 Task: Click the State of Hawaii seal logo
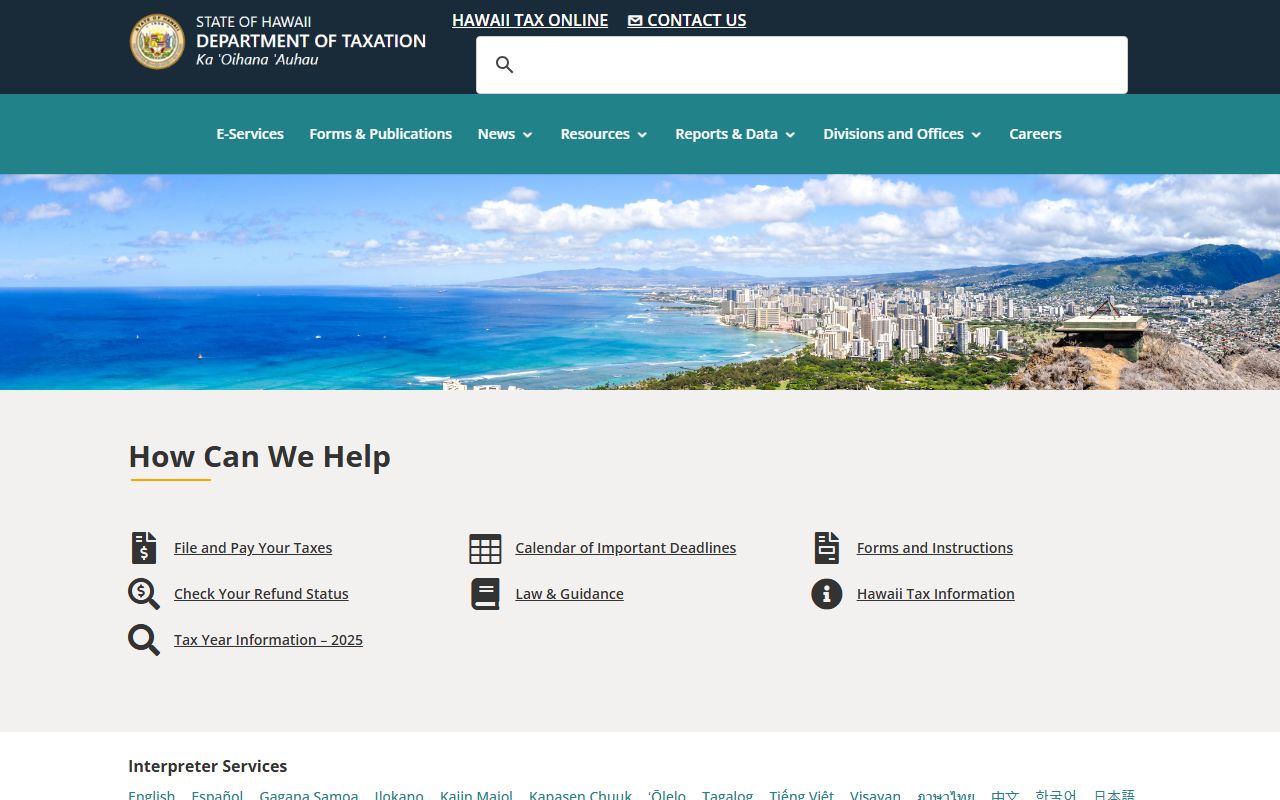[157, 41]
